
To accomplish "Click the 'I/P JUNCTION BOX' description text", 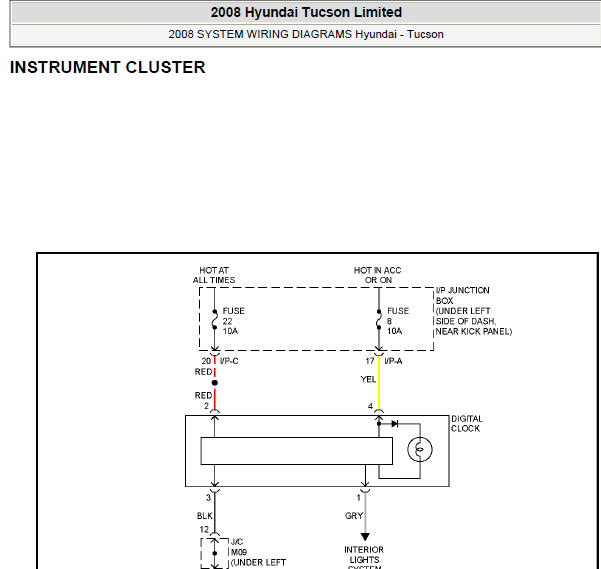I will [x=474, y=311].
